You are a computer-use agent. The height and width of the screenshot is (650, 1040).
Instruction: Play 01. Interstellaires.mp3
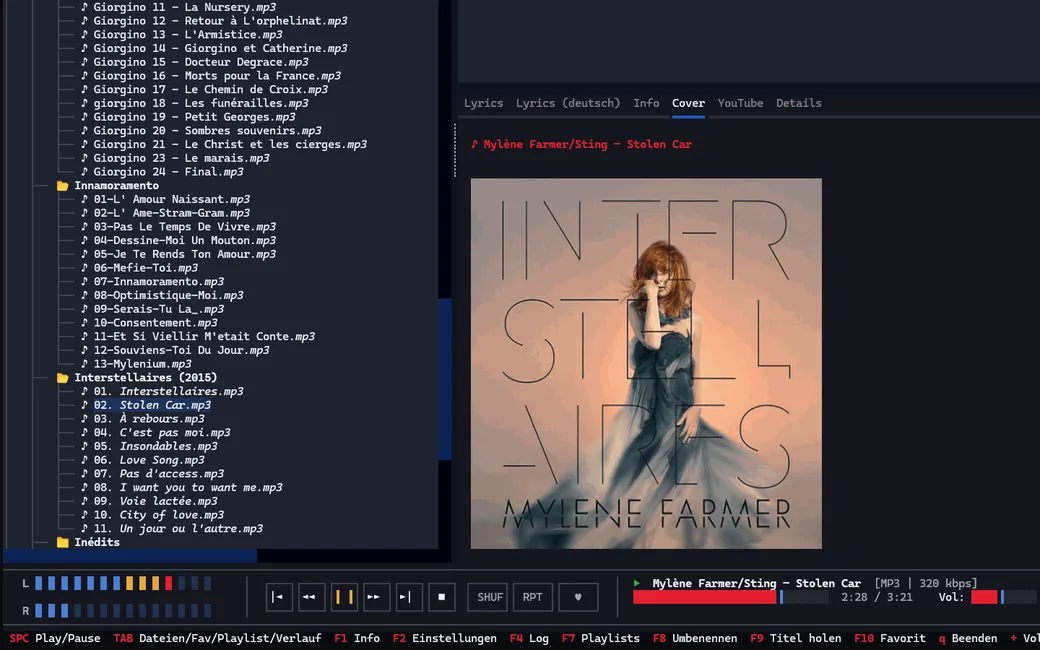click(x=162, y=391)
